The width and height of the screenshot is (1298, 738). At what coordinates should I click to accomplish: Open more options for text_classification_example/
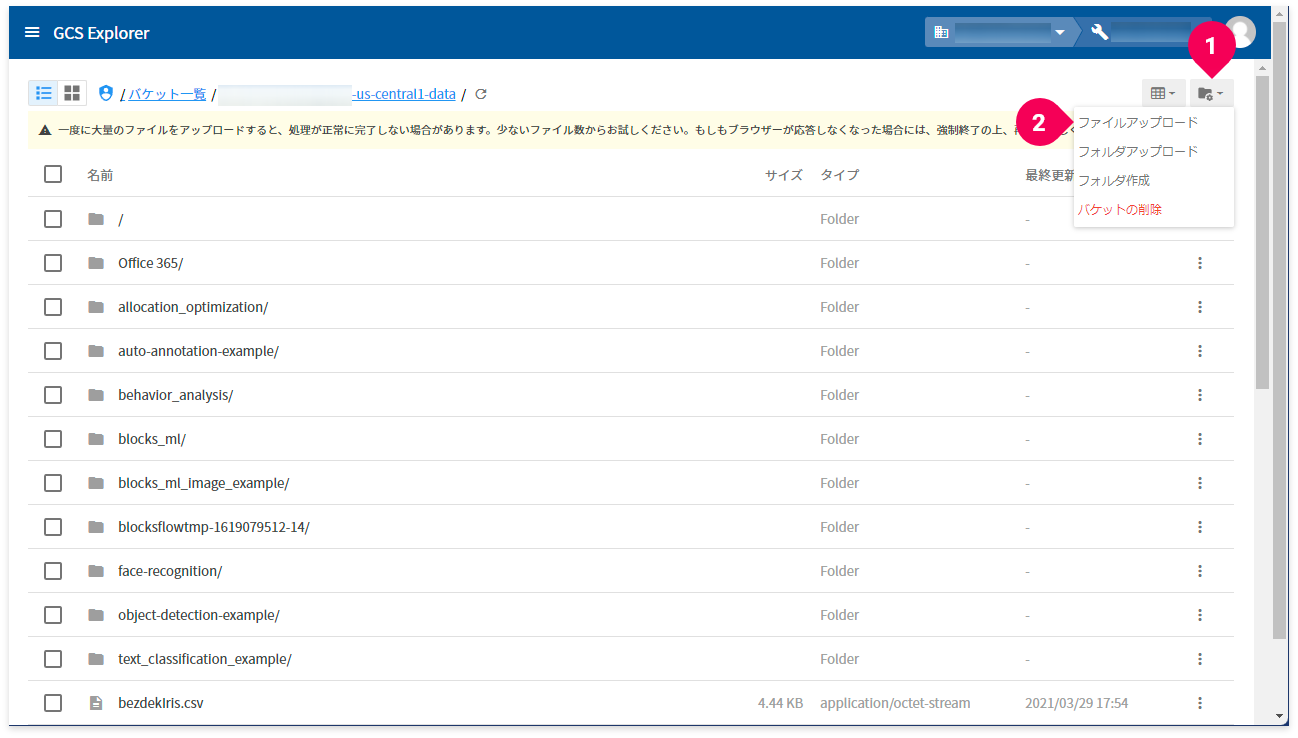1200,659
